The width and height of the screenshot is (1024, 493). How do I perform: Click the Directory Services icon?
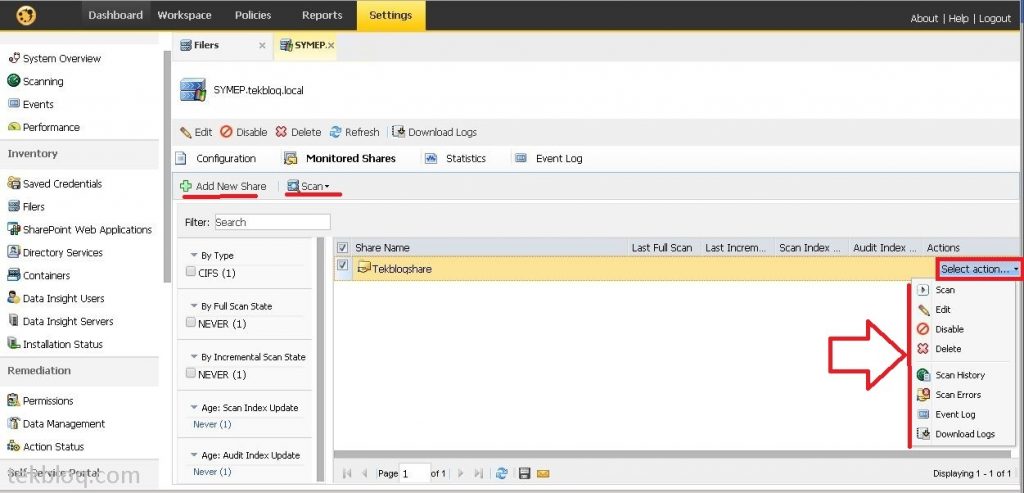pos(14,252)
